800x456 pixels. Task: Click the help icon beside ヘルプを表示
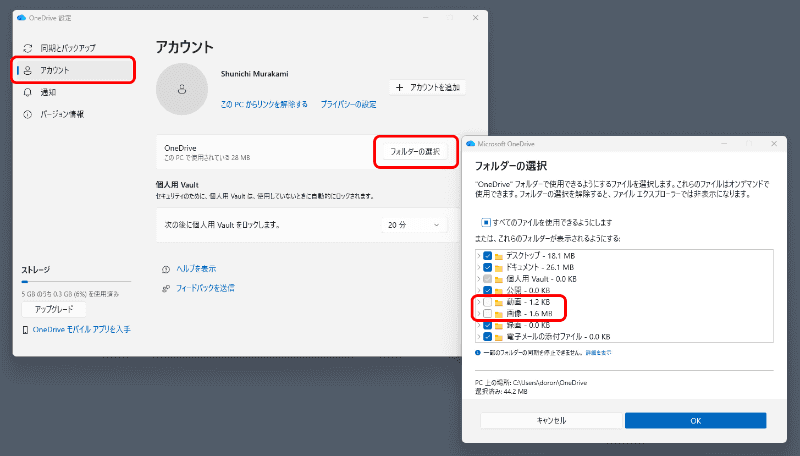166,269
